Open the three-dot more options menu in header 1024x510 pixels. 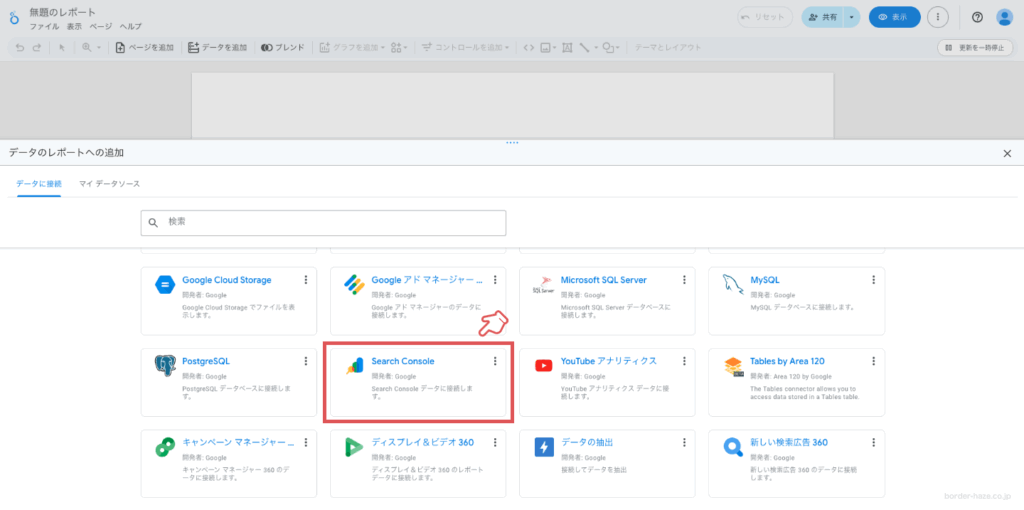[x=938, y=18]
